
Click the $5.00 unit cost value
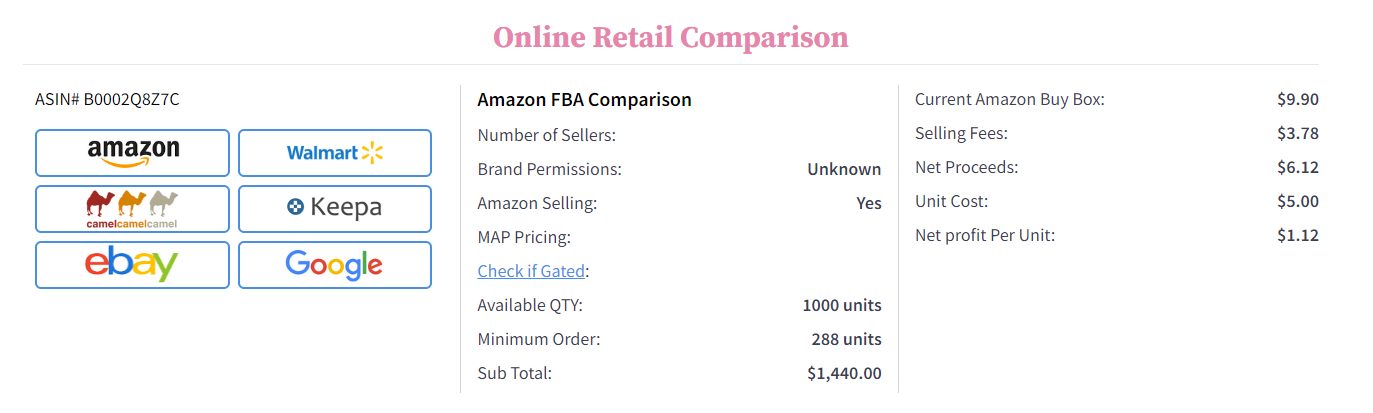click(x=1297, y=201)
